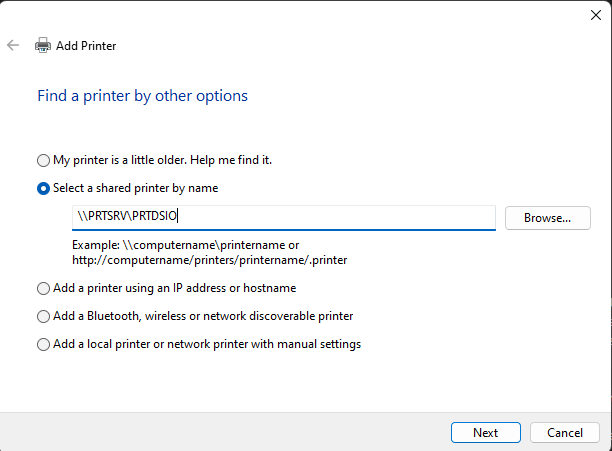Pick the local printer with manual settings radio
612x451 pixels.
(x=43, y=344)
